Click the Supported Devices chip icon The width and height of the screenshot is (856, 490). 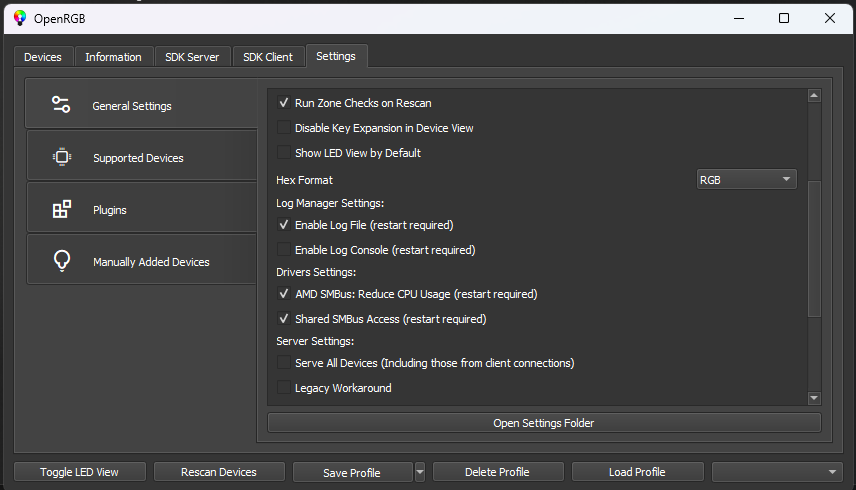click(62, 157)
